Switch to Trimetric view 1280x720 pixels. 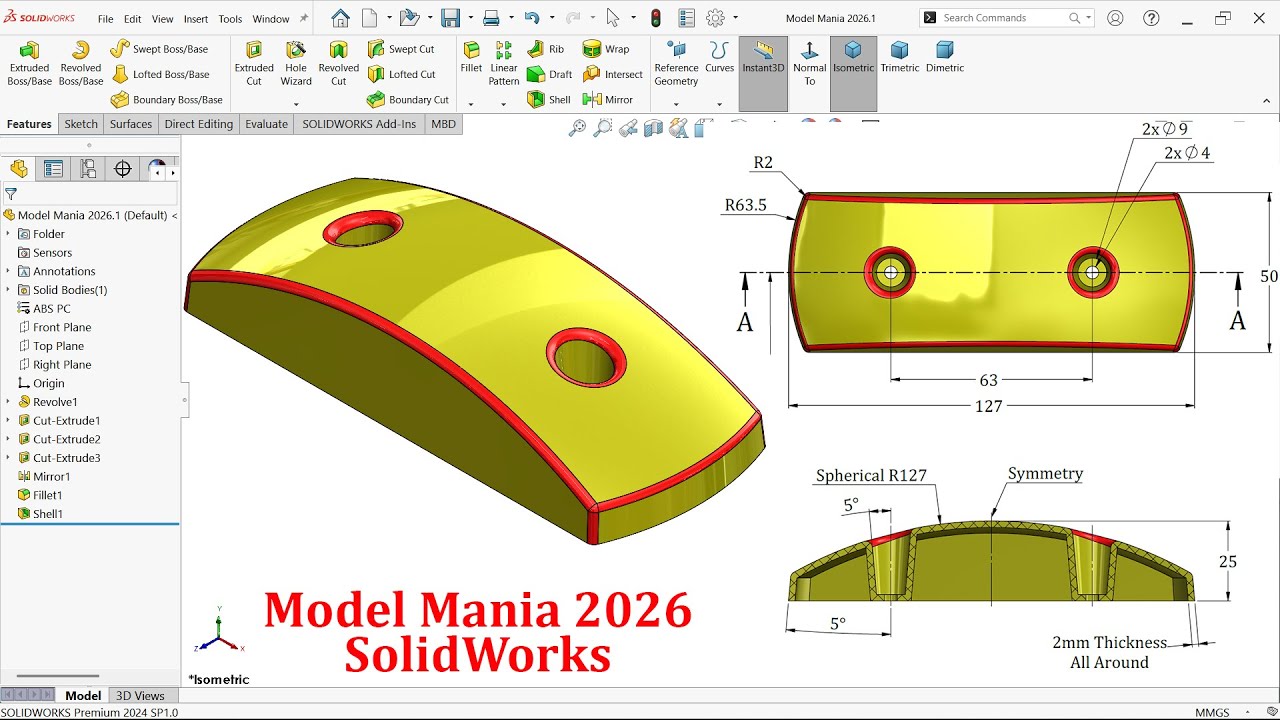[900, 58]
